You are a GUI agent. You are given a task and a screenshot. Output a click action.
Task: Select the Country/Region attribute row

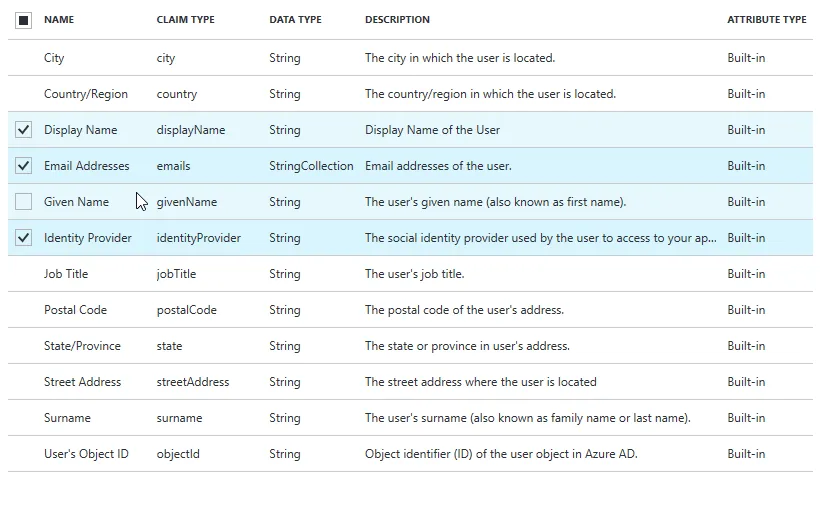[x=86, y=94]
